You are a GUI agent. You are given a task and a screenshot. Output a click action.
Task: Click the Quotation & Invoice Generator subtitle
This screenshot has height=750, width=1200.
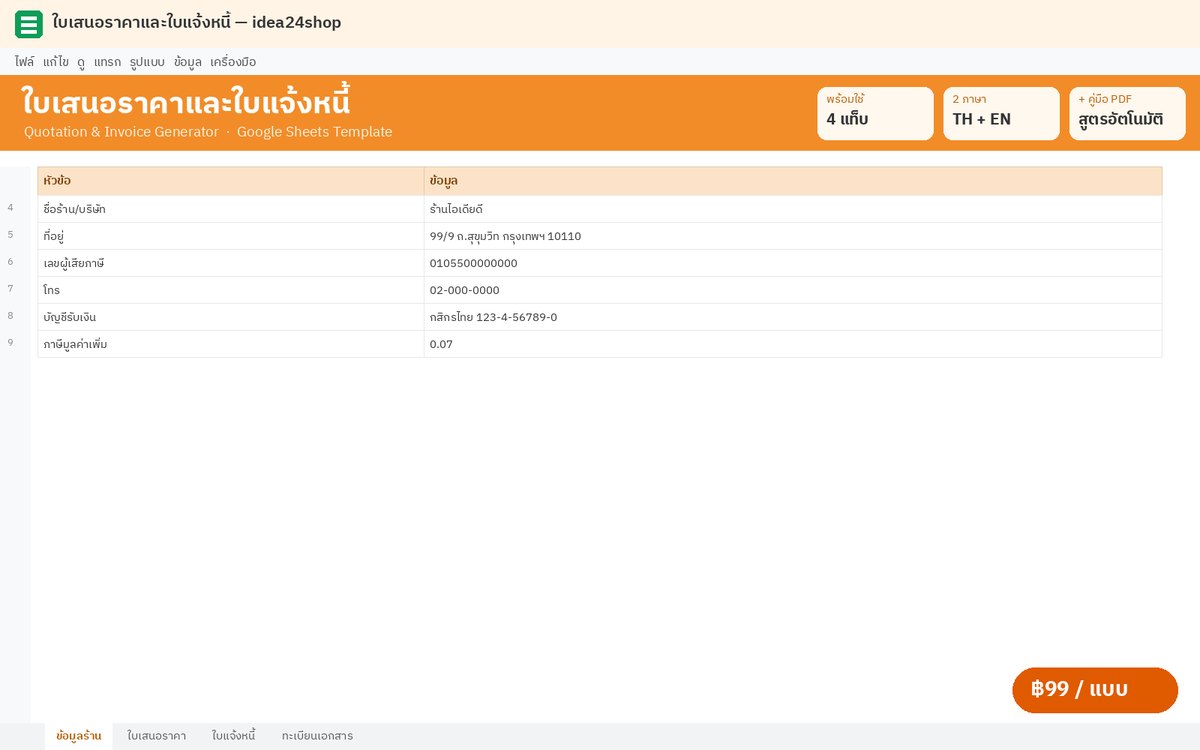(121, 132)
